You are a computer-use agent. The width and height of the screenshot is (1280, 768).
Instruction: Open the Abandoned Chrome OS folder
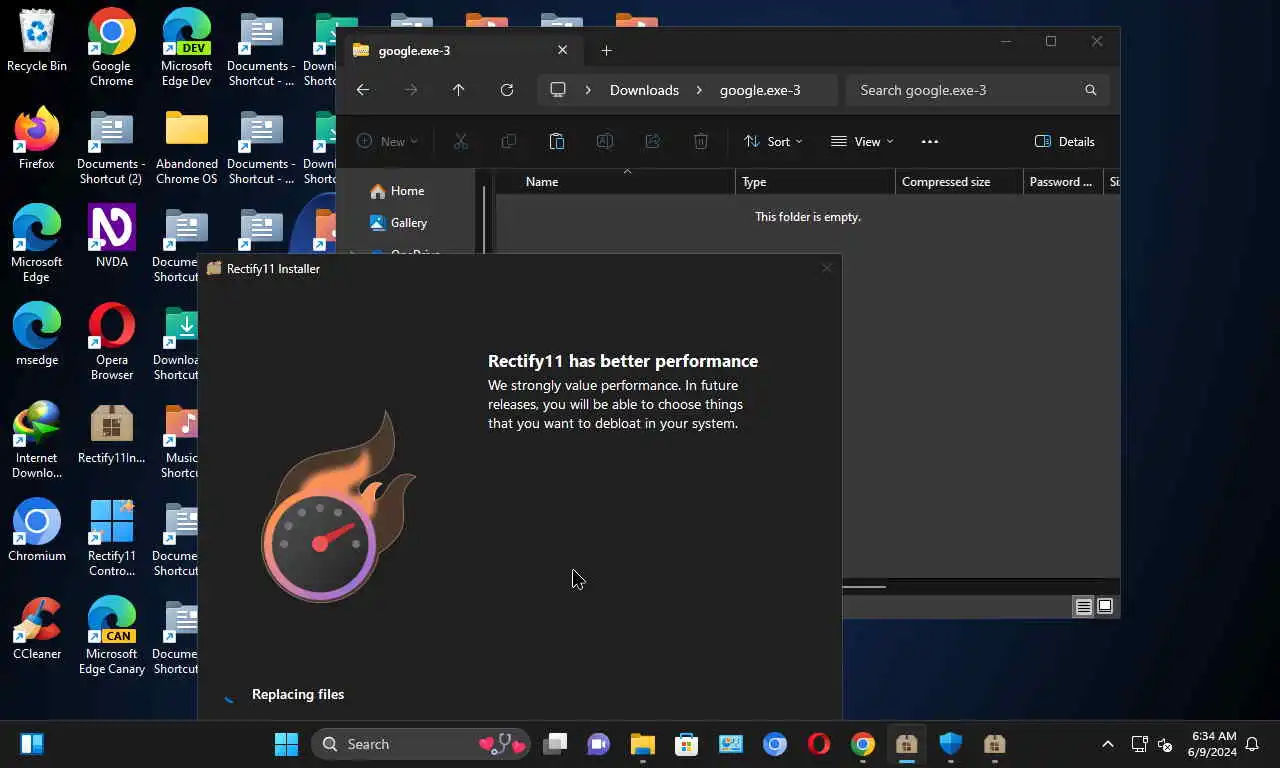(x=187, y=146)
